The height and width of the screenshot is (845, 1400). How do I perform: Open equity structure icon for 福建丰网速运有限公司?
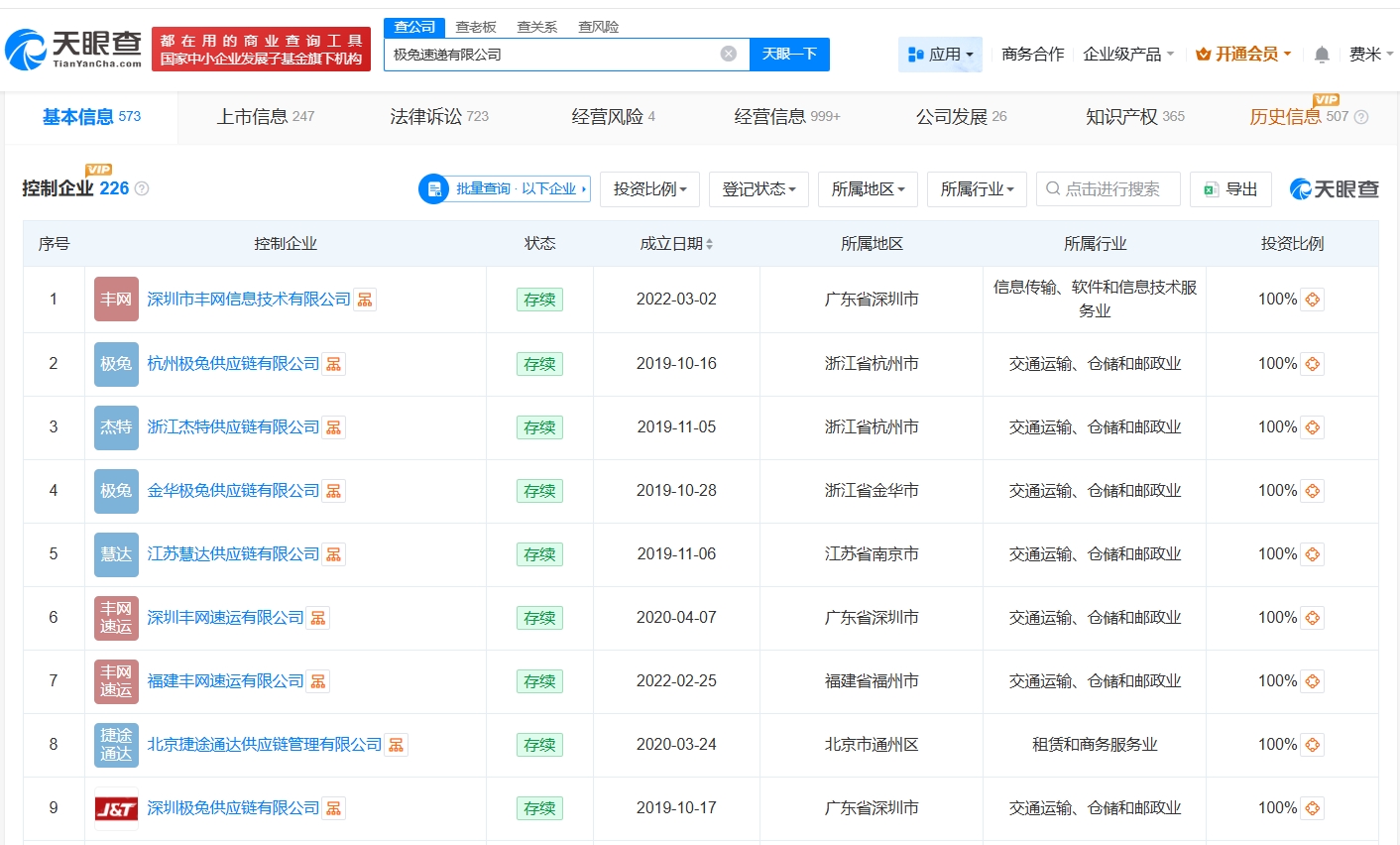coord(317,681)
